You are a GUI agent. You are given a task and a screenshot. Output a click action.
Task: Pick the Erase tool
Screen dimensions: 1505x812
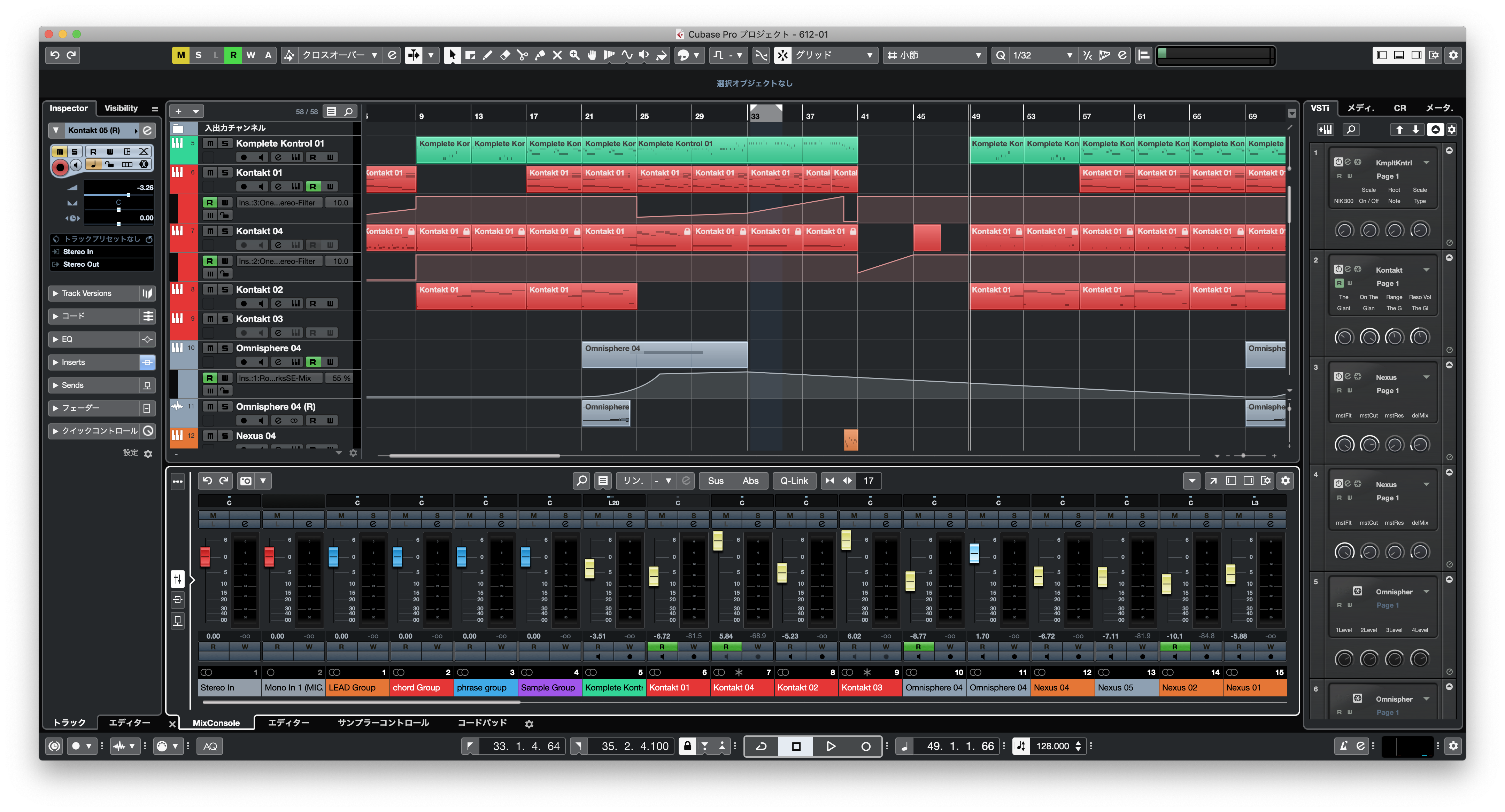505,55
